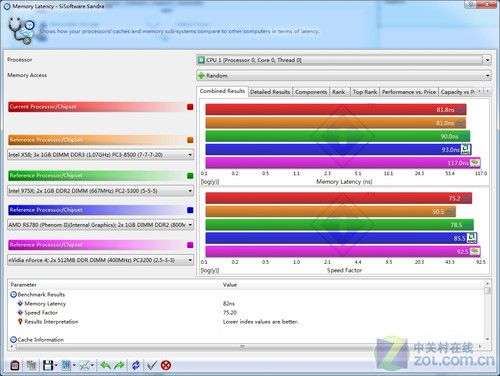Open the Random Memory Access dropdown
The height and width of the screenshot is (376, 500).
click(x=344, y=76)
